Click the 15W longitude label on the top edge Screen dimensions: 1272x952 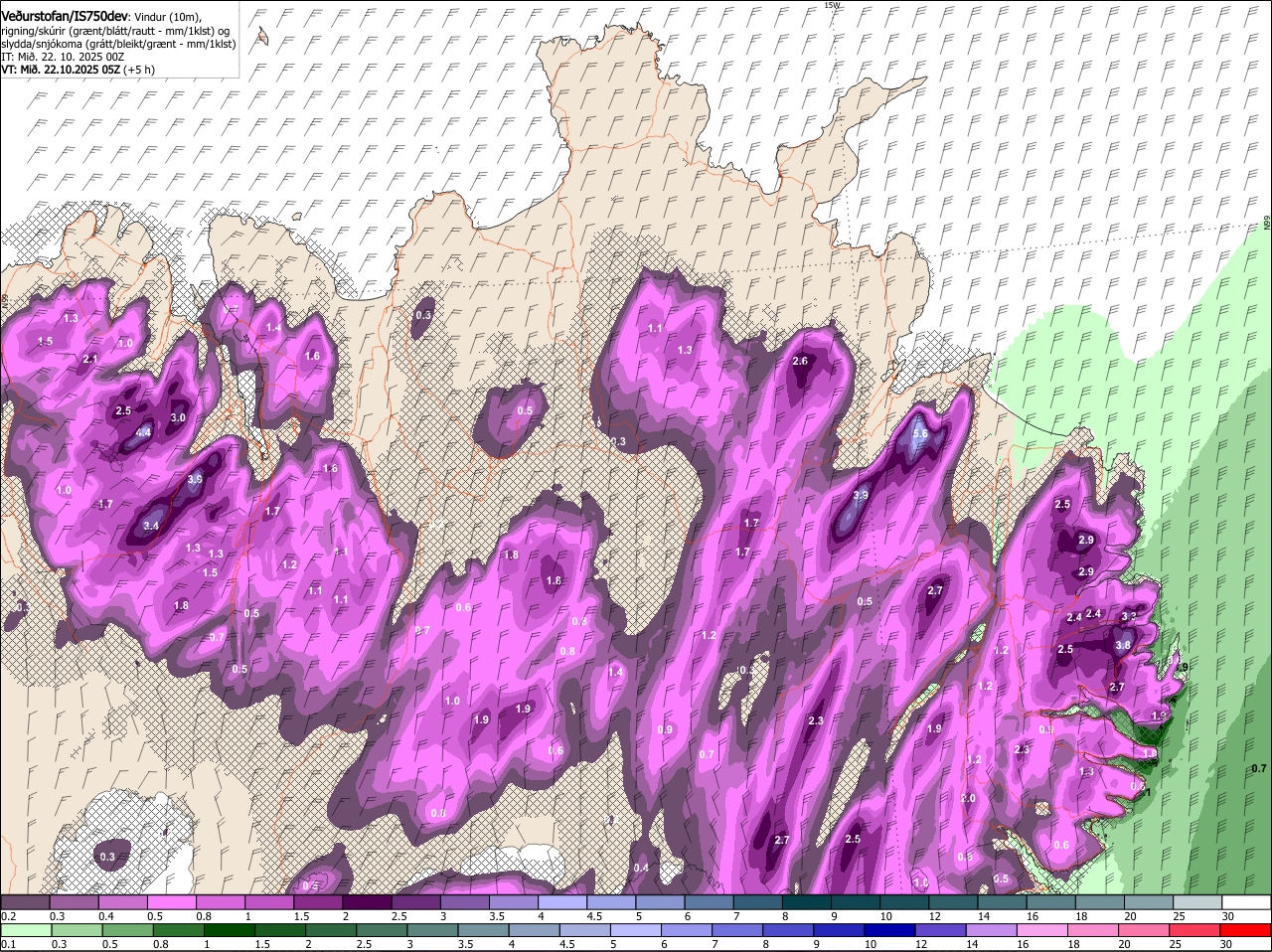(832, 5)
